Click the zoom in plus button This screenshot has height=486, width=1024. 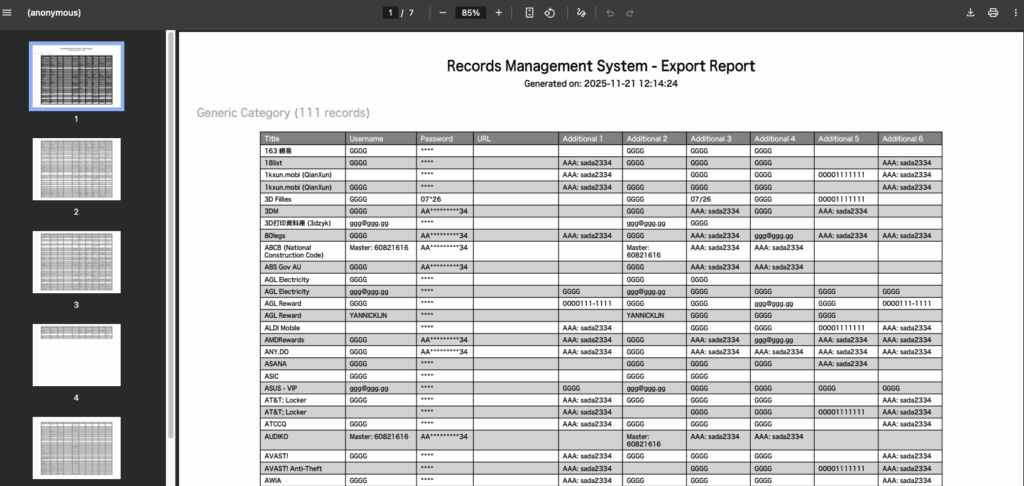point(499,13)
